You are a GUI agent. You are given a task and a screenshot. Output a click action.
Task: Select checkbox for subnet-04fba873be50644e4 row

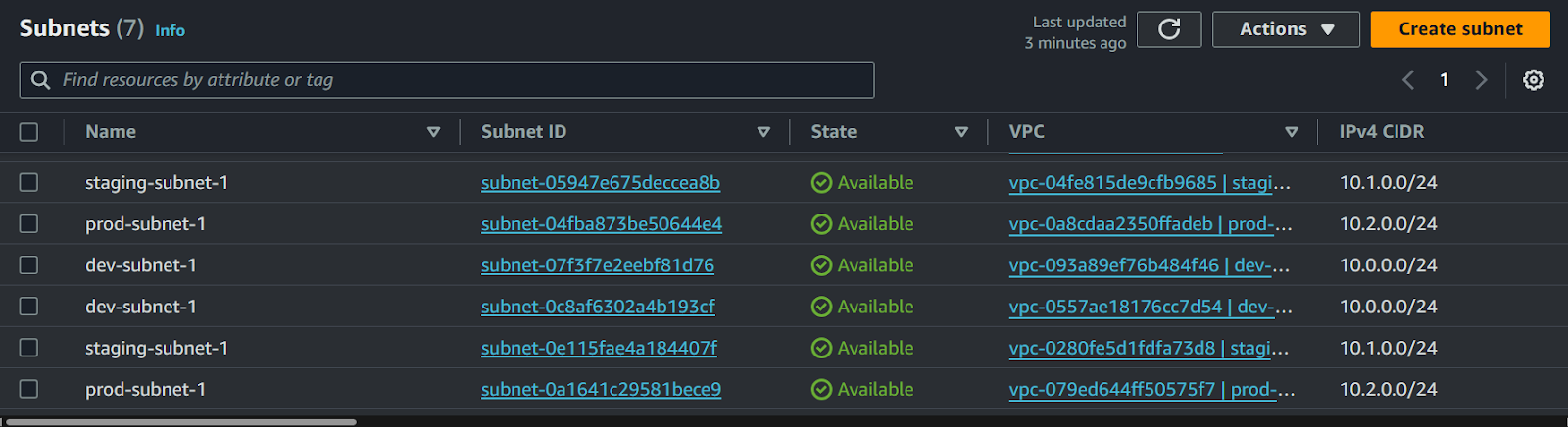[29, 224]
